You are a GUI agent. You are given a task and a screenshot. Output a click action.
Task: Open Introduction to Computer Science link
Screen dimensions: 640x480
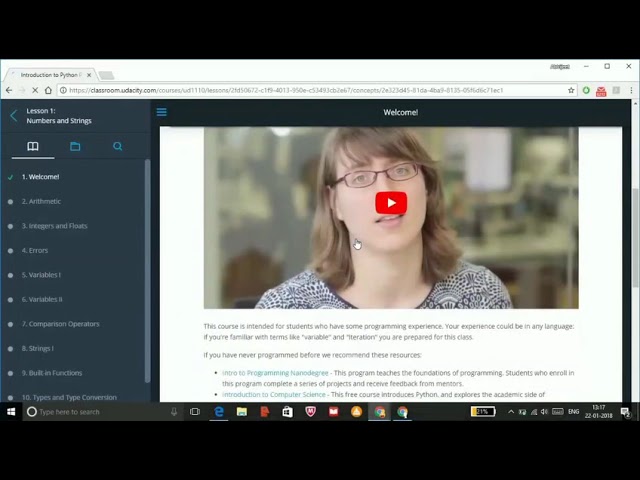tap(274, 394)
